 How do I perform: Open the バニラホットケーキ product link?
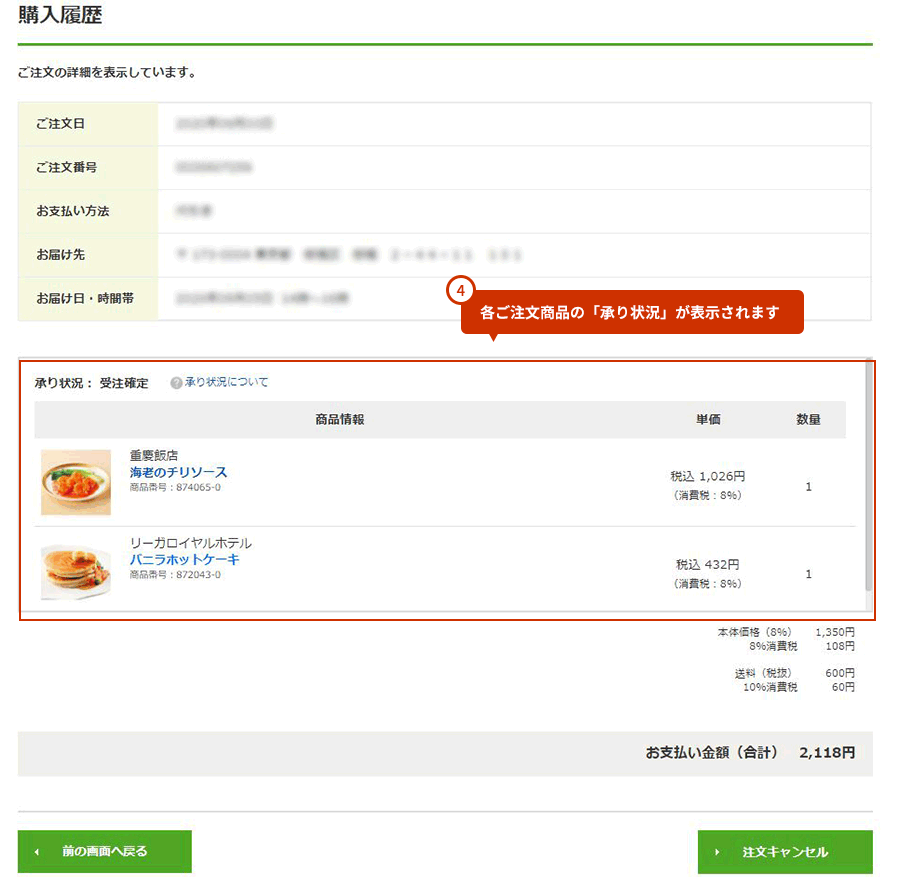tap(184, 559)
